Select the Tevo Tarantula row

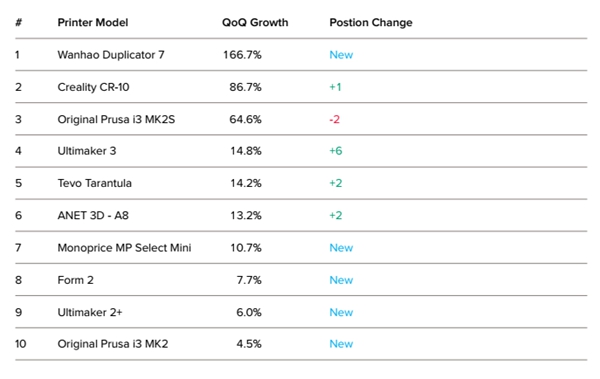click(x=301, y=183)
